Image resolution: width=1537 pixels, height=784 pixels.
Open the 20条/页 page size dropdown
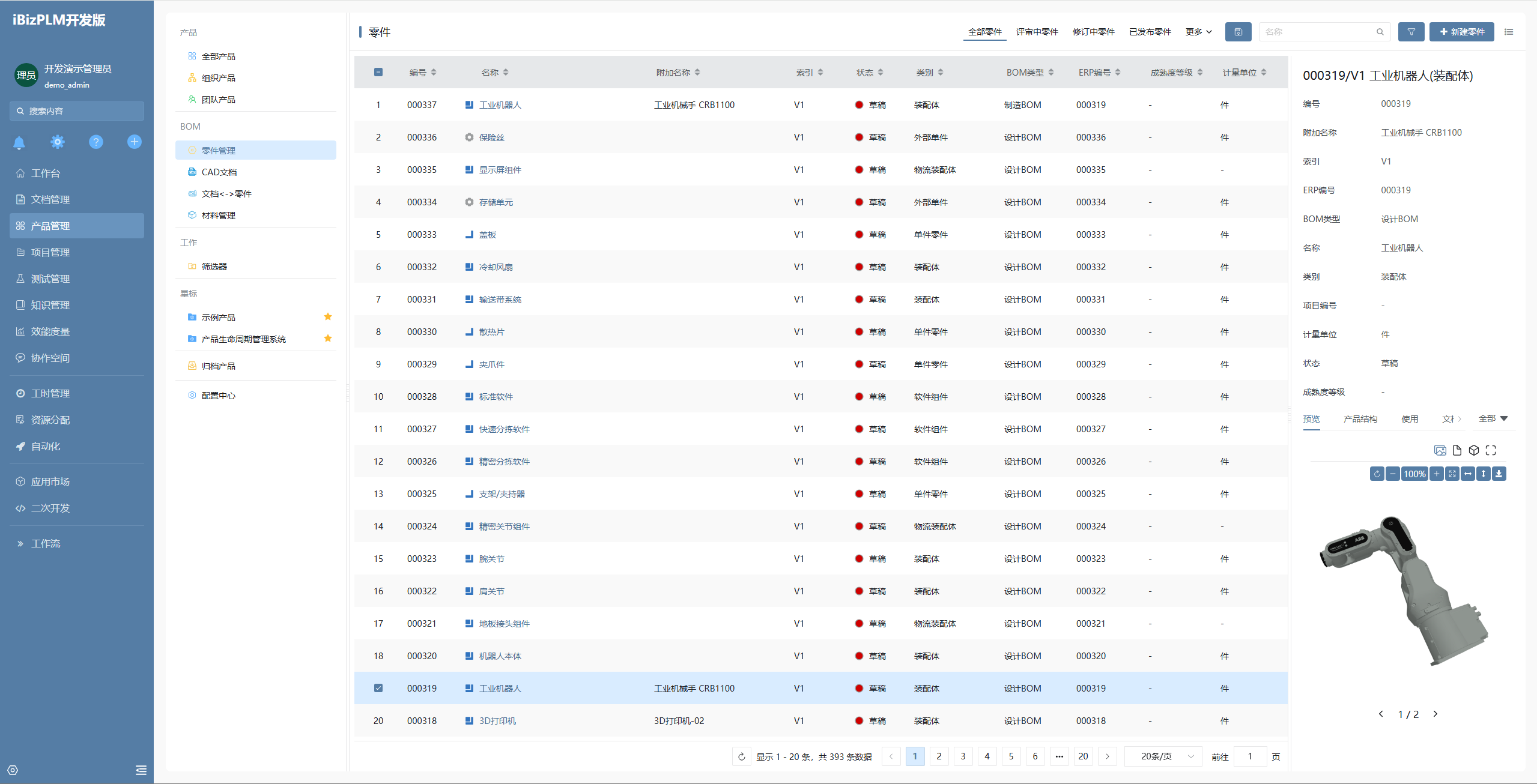[x=1163, y=756]
